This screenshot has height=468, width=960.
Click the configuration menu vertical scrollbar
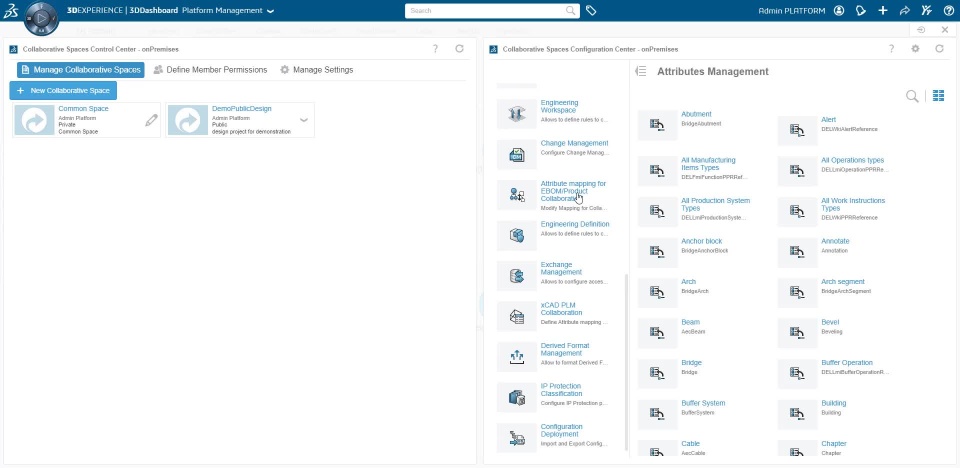(625, 361)
